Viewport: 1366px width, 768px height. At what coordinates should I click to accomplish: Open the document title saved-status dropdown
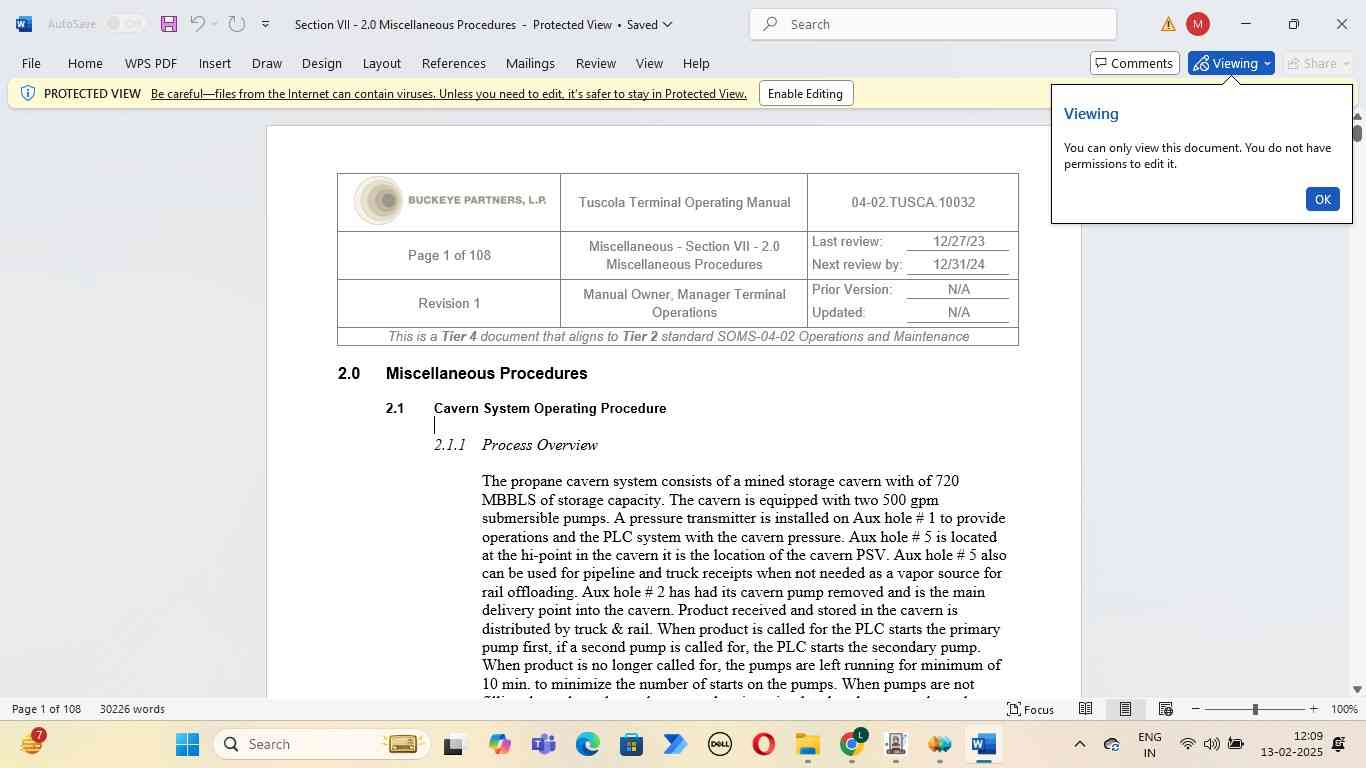click(x=667, y=24)
